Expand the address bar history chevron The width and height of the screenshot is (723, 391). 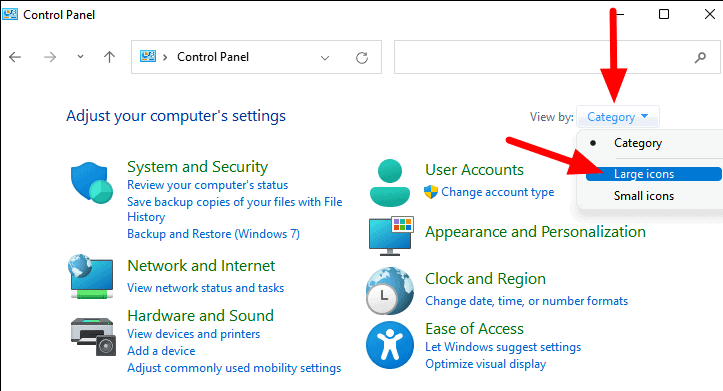pyautogui.click(x=325, y=58)
